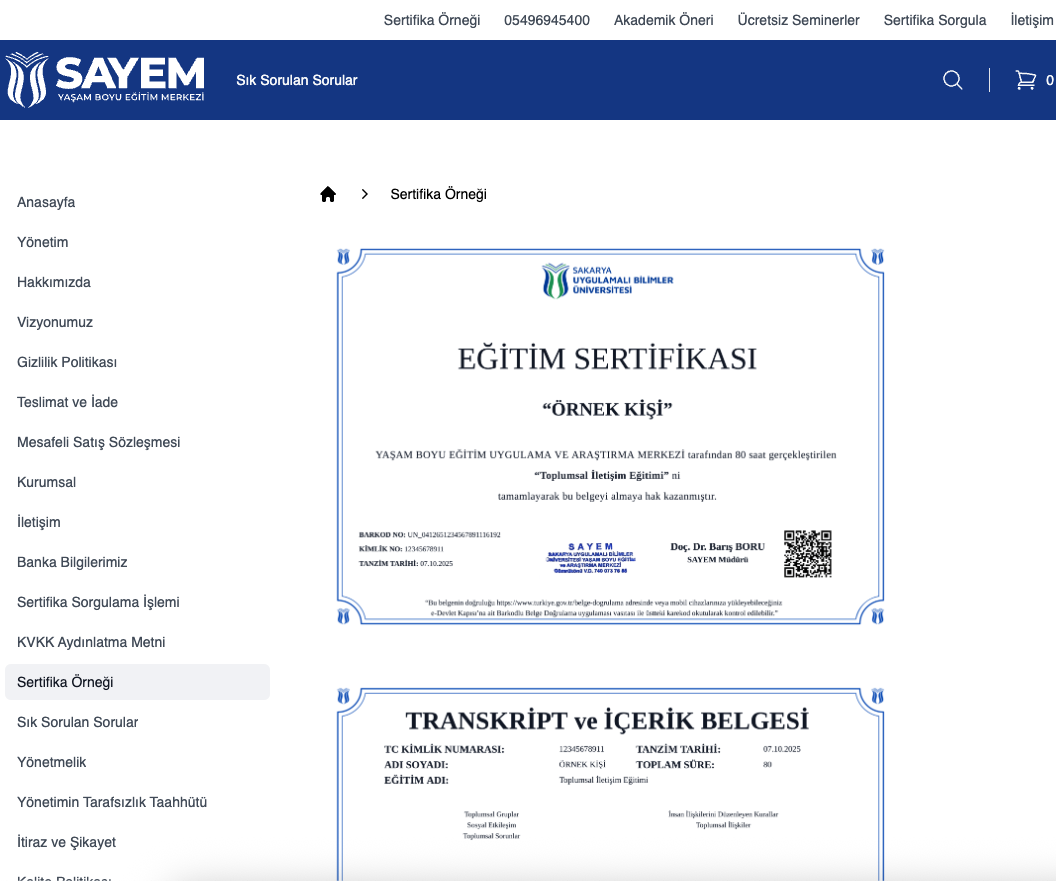Go to Mesafeli Satış Sözleşmesi page
The image size is (1056, 881).
pos(99,442)
